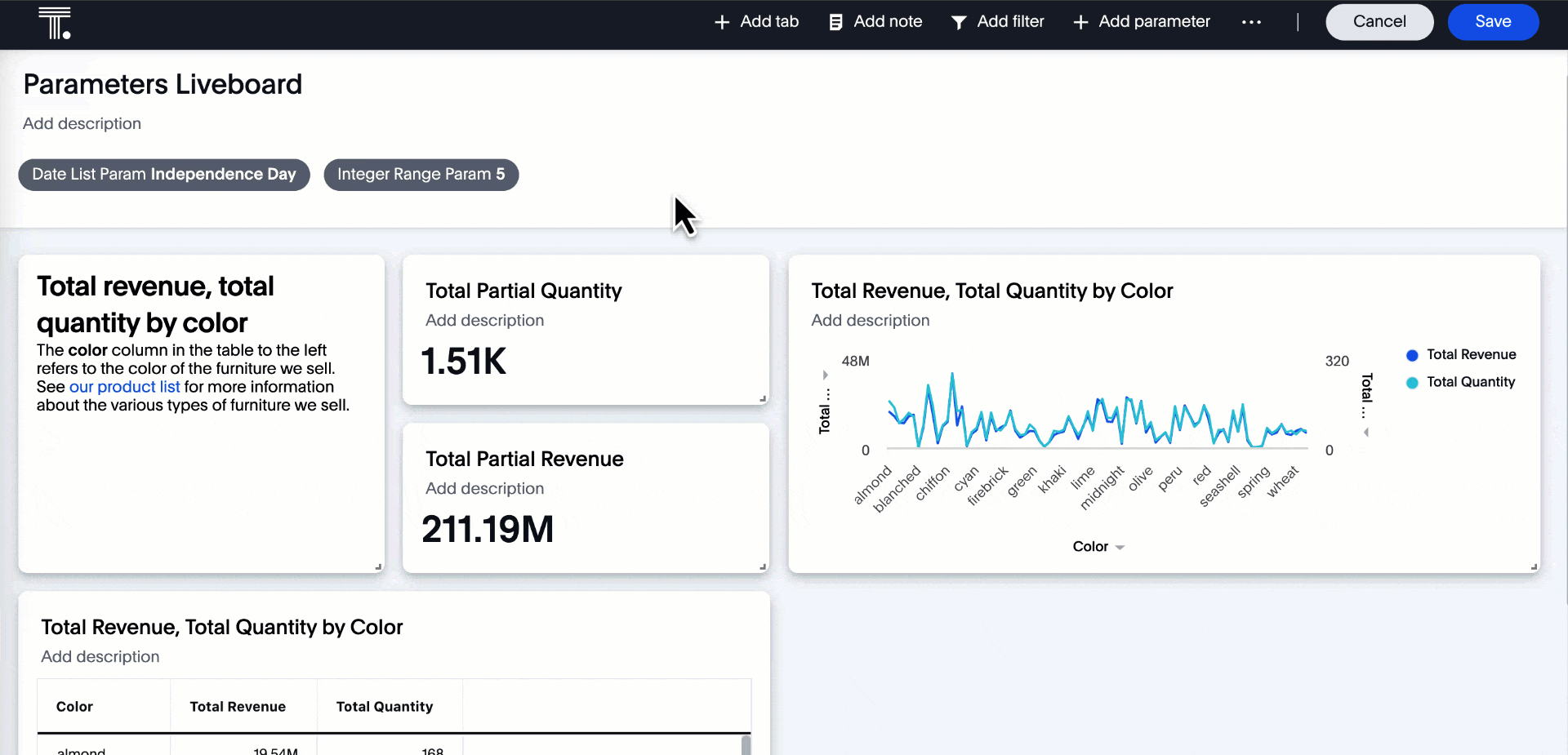Save the Liveboard changes

1492,22
